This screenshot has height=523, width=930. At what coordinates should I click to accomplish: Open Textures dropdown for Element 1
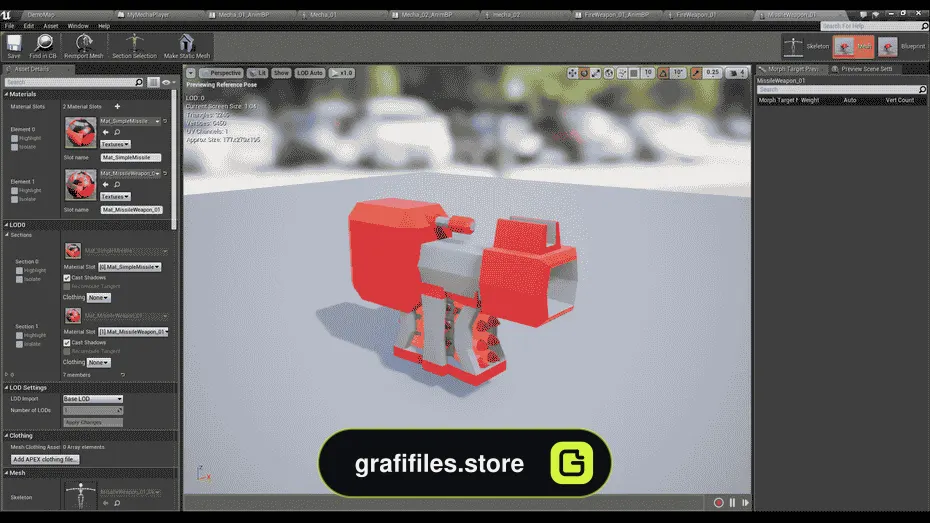pos(115,196)
